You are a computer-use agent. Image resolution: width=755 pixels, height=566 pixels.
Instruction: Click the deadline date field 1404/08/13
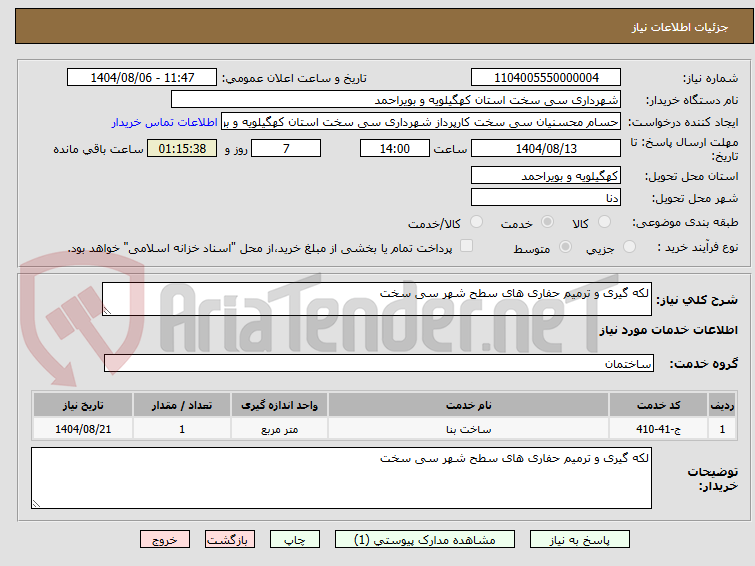point(546,148)
